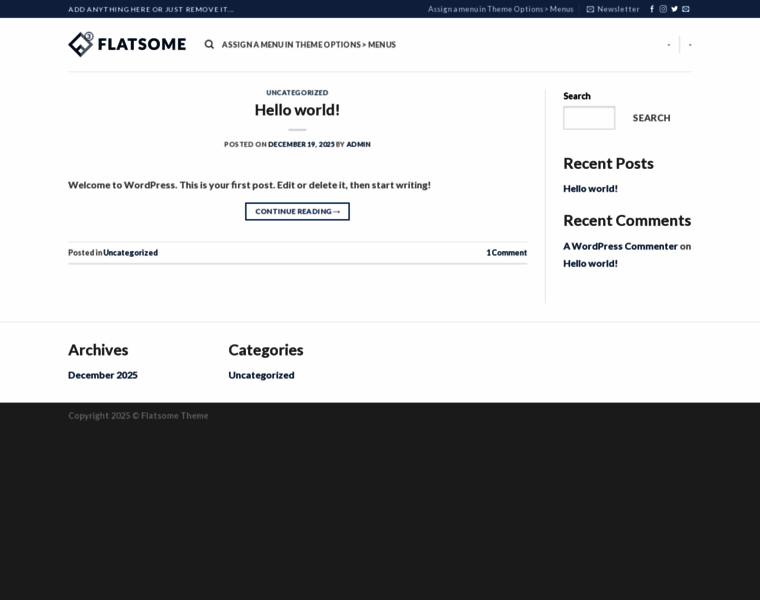Focus the sidebar search input field

tap(589, 118)
